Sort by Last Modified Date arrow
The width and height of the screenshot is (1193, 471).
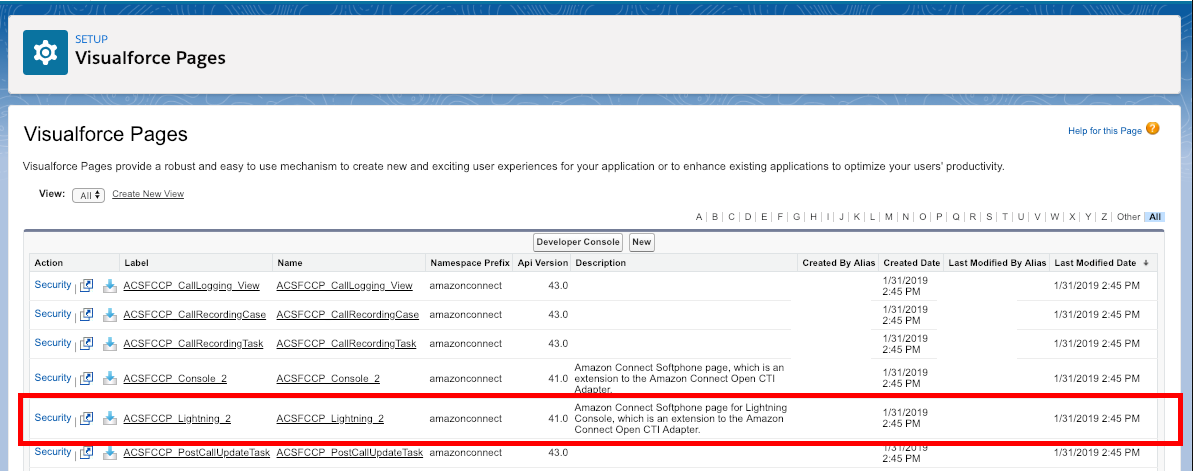point(1146,263)
